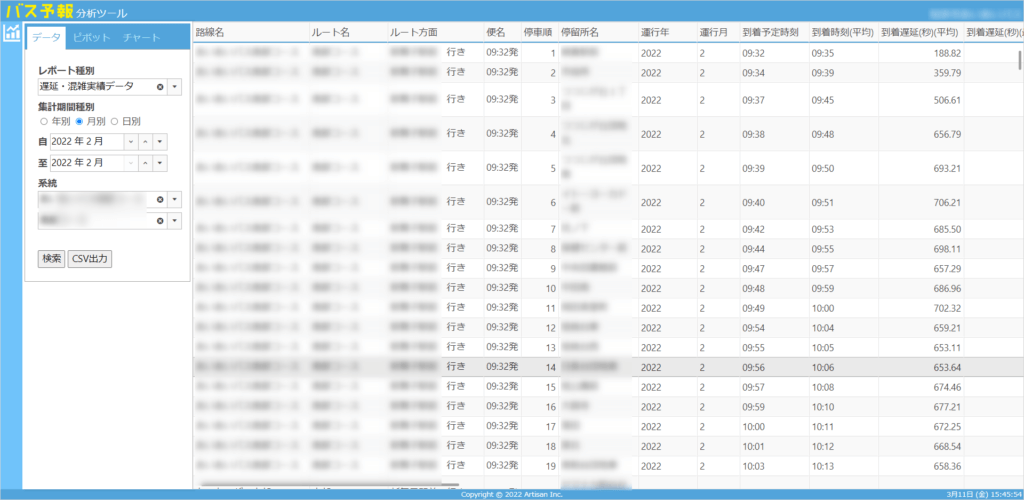Click the chart analysis icon in left sidebar
Viewport: 1024px width, 500px height.
pyautogui.click(x=11, y=33)
